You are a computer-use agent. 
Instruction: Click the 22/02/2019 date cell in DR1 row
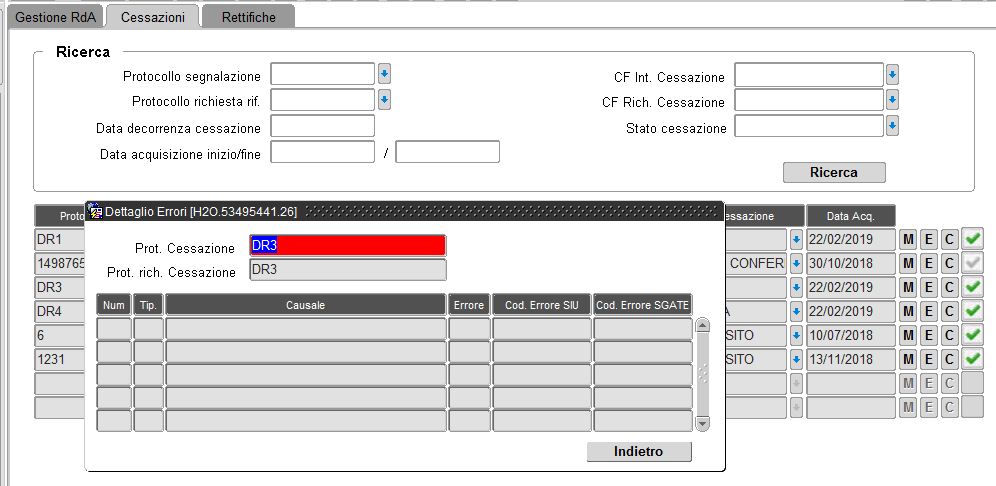pos(851,240)
